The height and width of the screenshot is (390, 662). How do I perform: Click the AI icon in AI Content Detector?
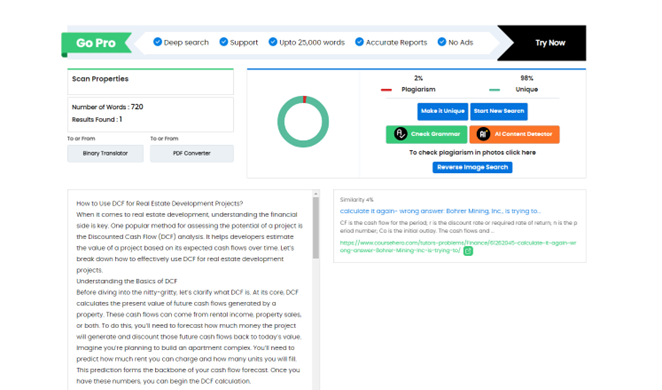[483, 134]
